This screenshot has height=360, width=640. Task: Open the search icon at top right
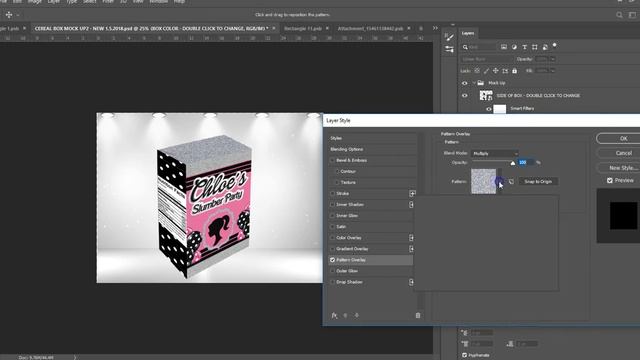[619, 15]
